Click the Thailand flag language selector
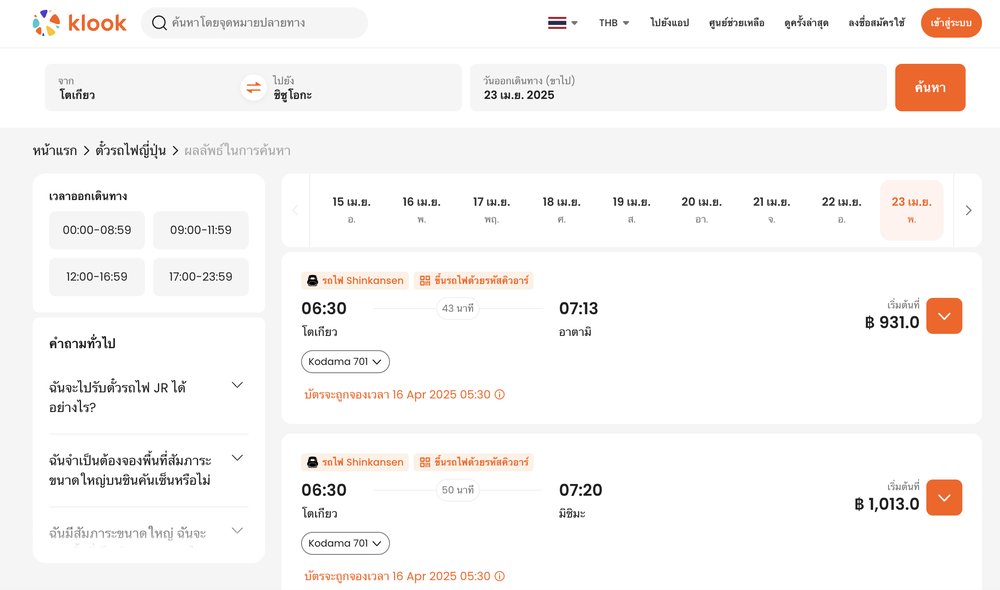 [x=562, y=23]
